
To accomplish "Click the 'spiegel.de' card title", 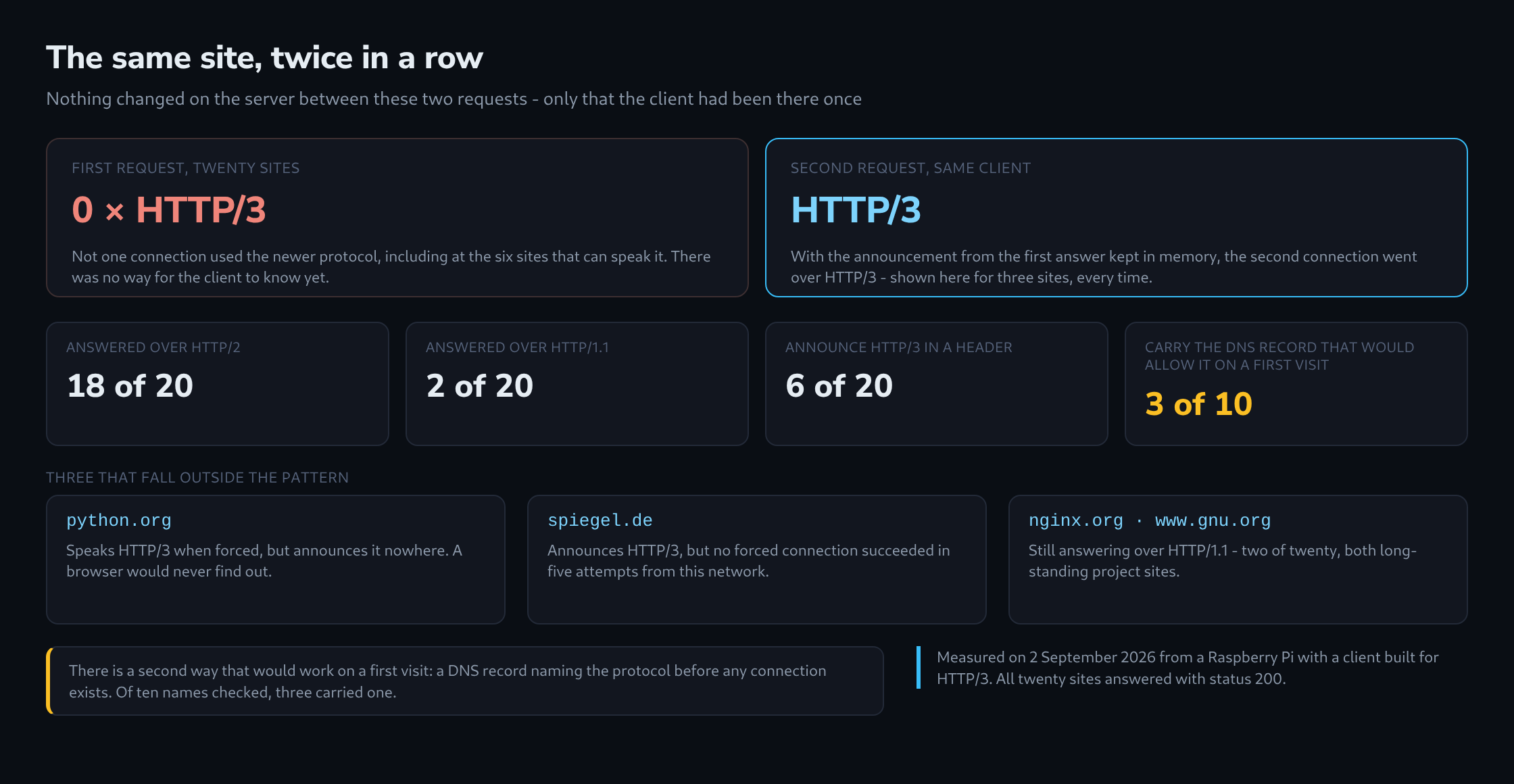I will coord(600,520).
